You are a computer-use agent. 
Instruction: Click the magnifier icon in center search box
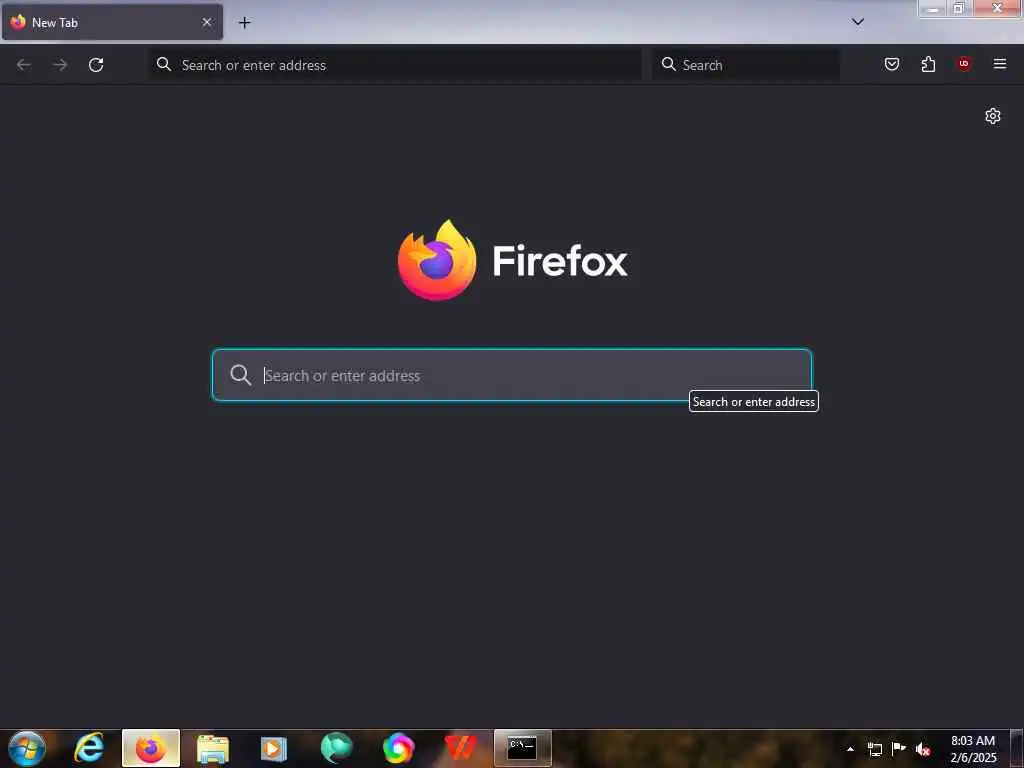[x=240, y=375]
